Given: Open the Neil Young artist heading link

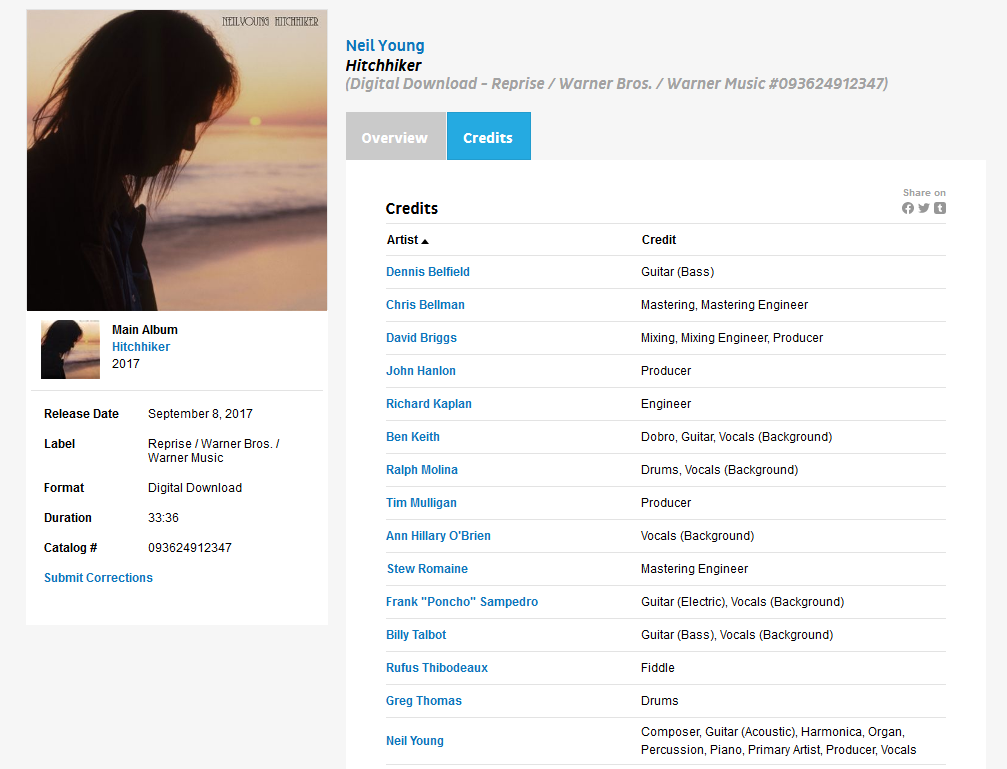Looking at the screenshot, I should (x=385, y=46).
